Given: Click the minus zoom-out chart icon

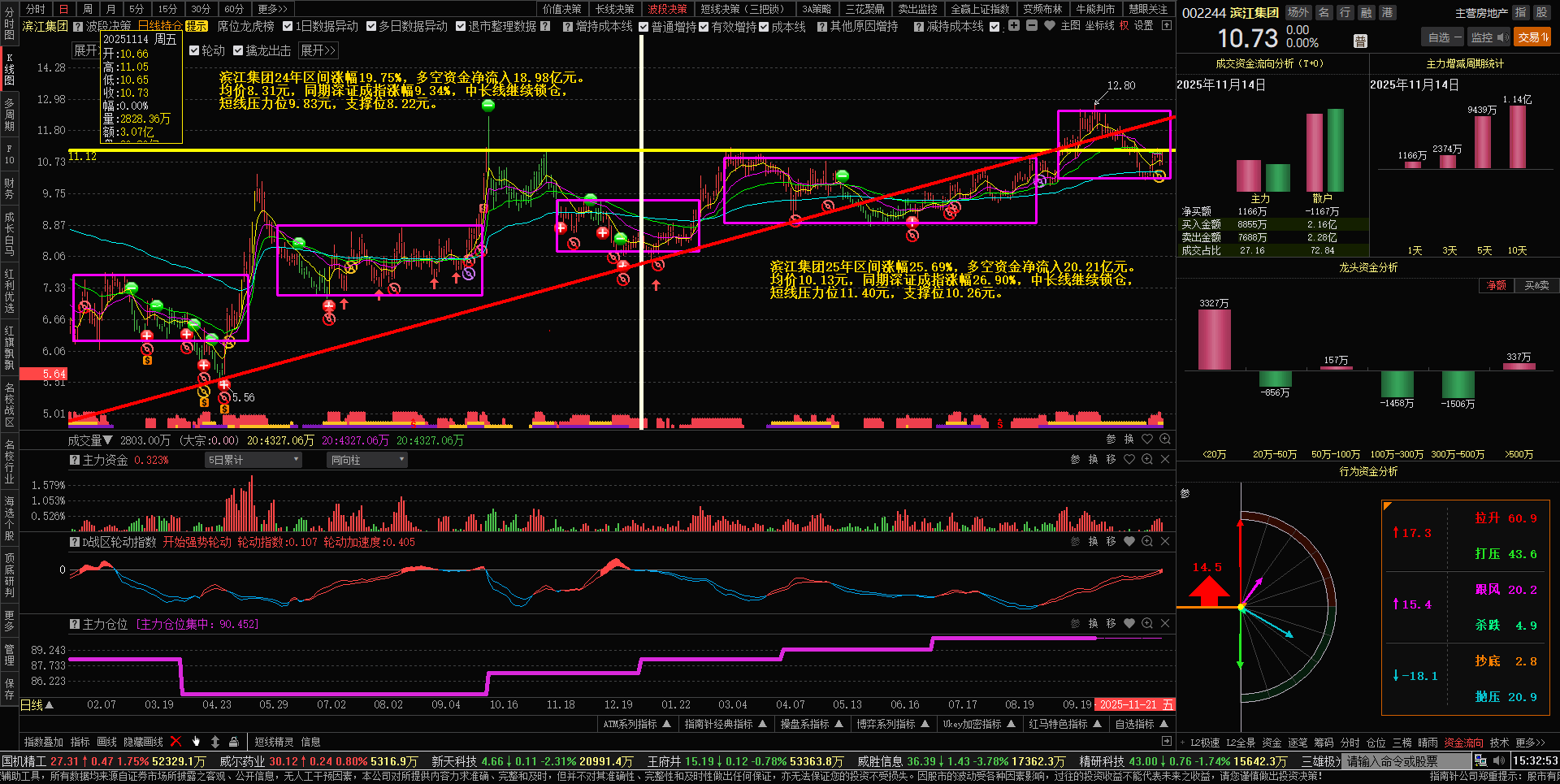Looking at the screenshot, I should click(1032, 26).
